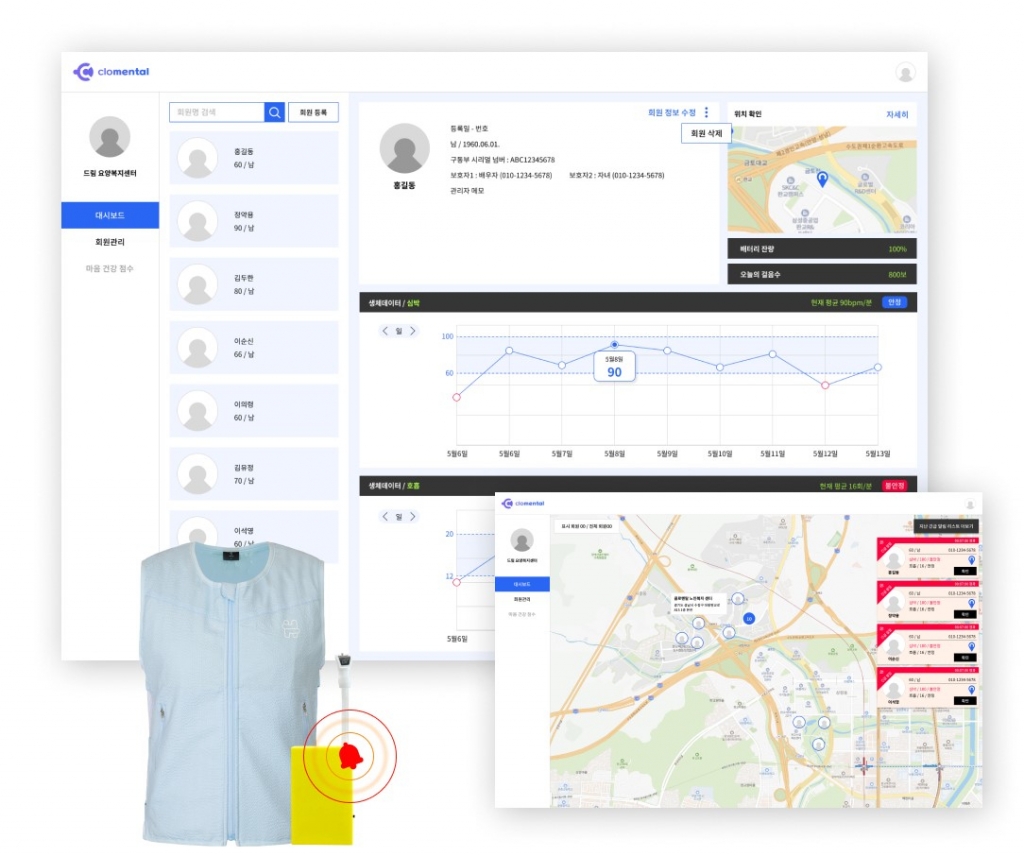Open 자세히 for the location panel
This screenshot has width=1024, height=856.
click(x=897, y=114)
